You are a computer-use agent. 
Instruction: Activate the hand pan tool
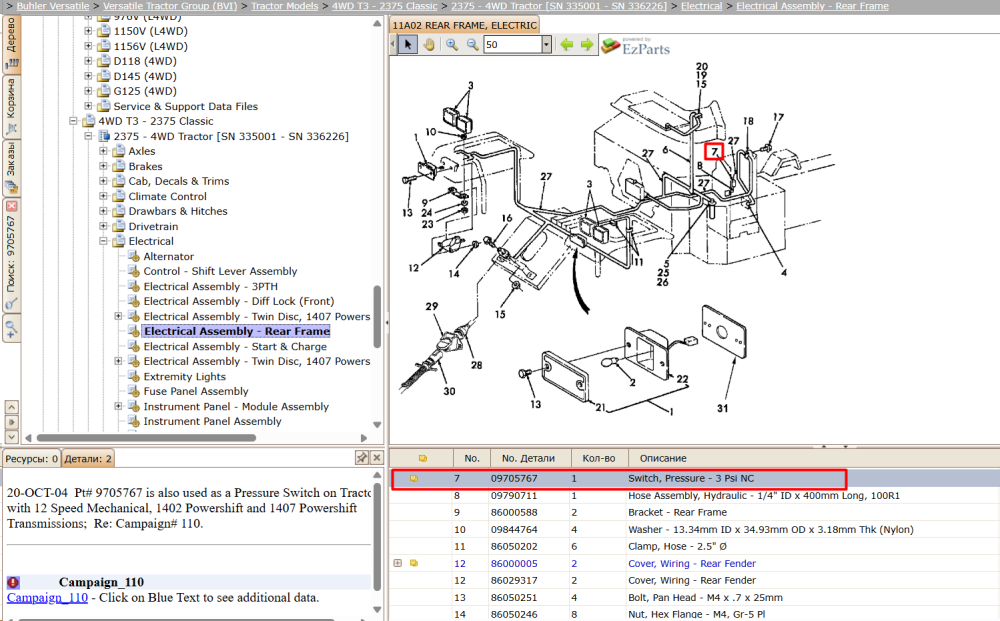(429, 45)
